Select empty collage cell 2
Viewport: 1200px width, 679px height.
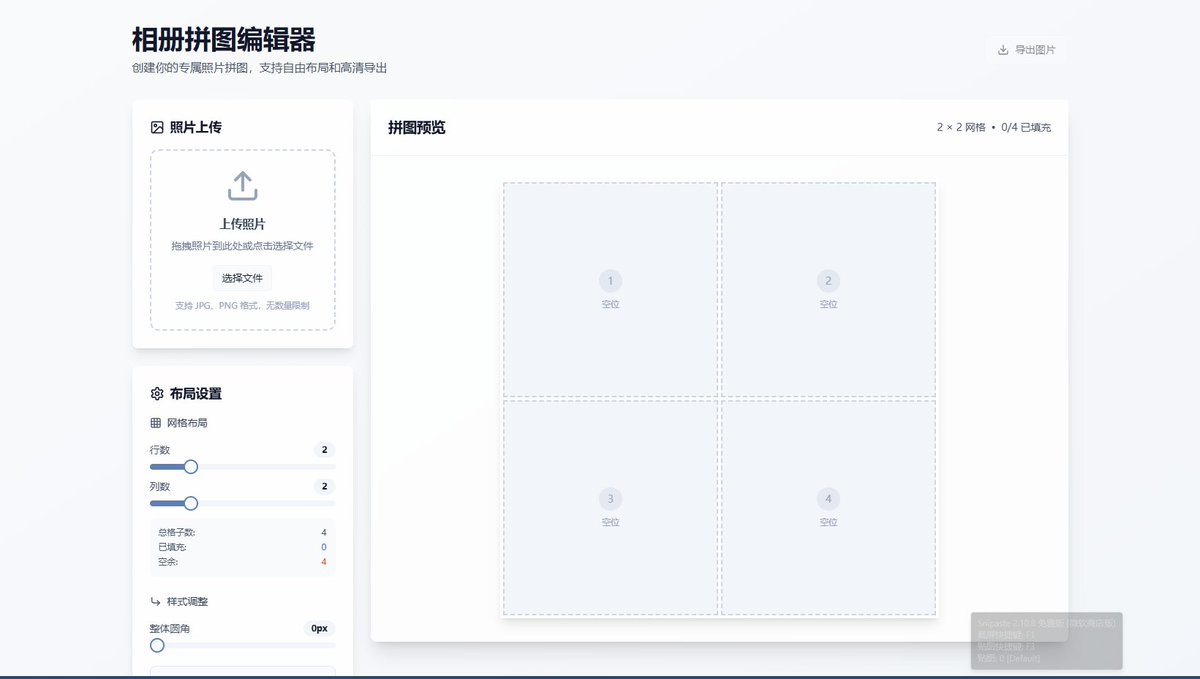point(829,289)
